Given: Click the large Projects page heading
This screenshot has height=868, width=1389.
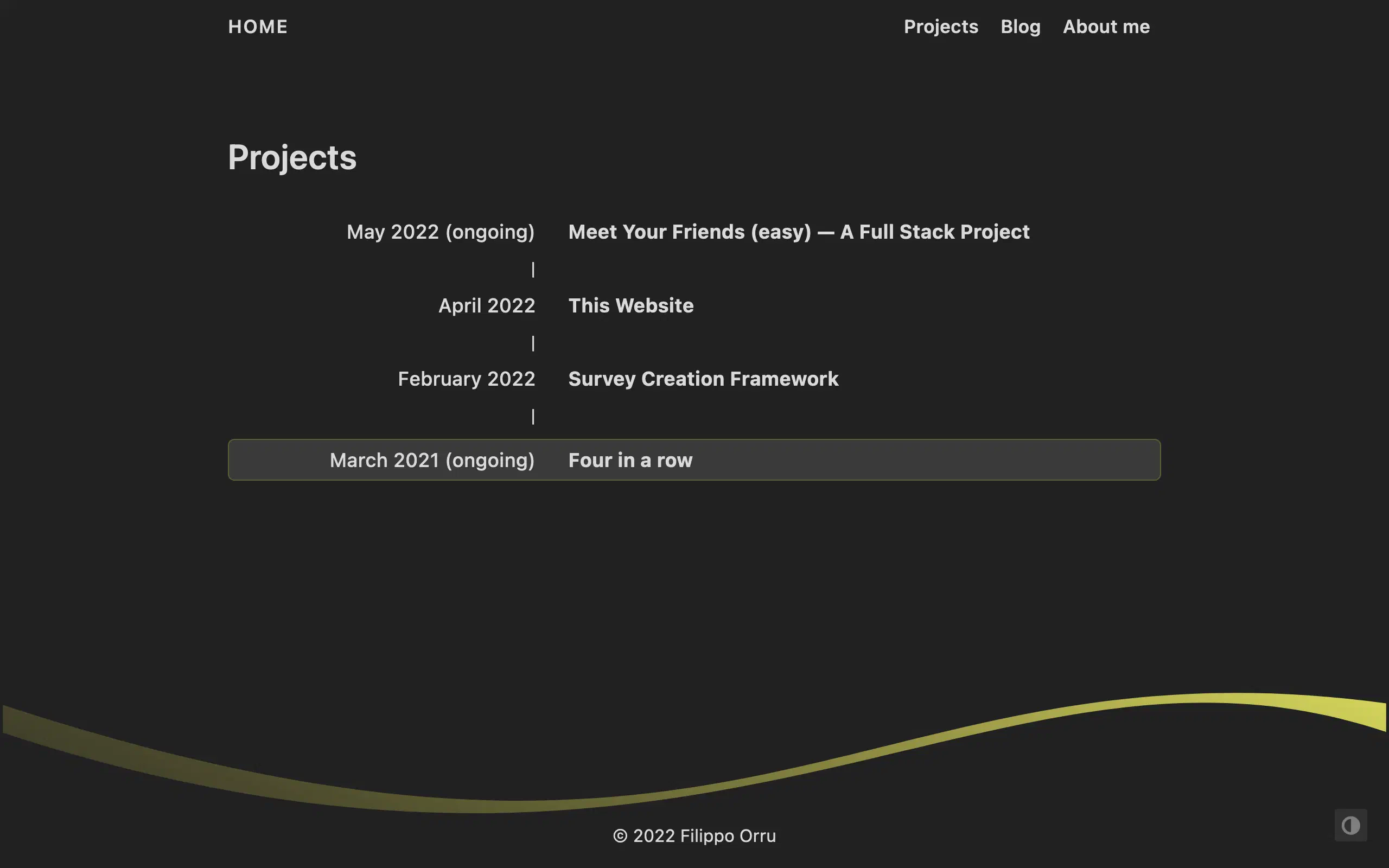Looking at the screenshot, I should point(292,157).
